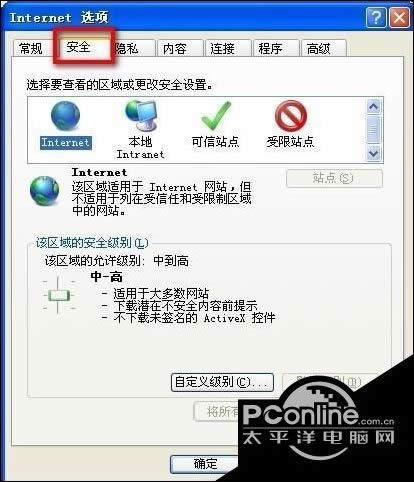
Task: Click the 受限站点 zone label
Action: (x=290, y=142)
